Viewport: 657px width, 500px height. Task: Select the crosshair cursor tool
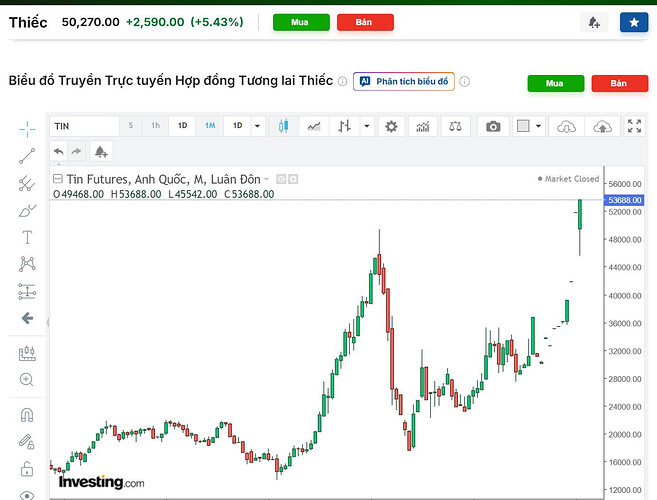27,129
